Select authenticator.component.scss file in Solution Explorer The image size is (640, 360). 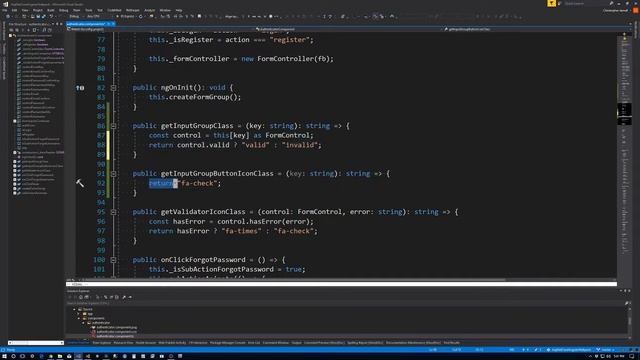click(x=116, y=332)
